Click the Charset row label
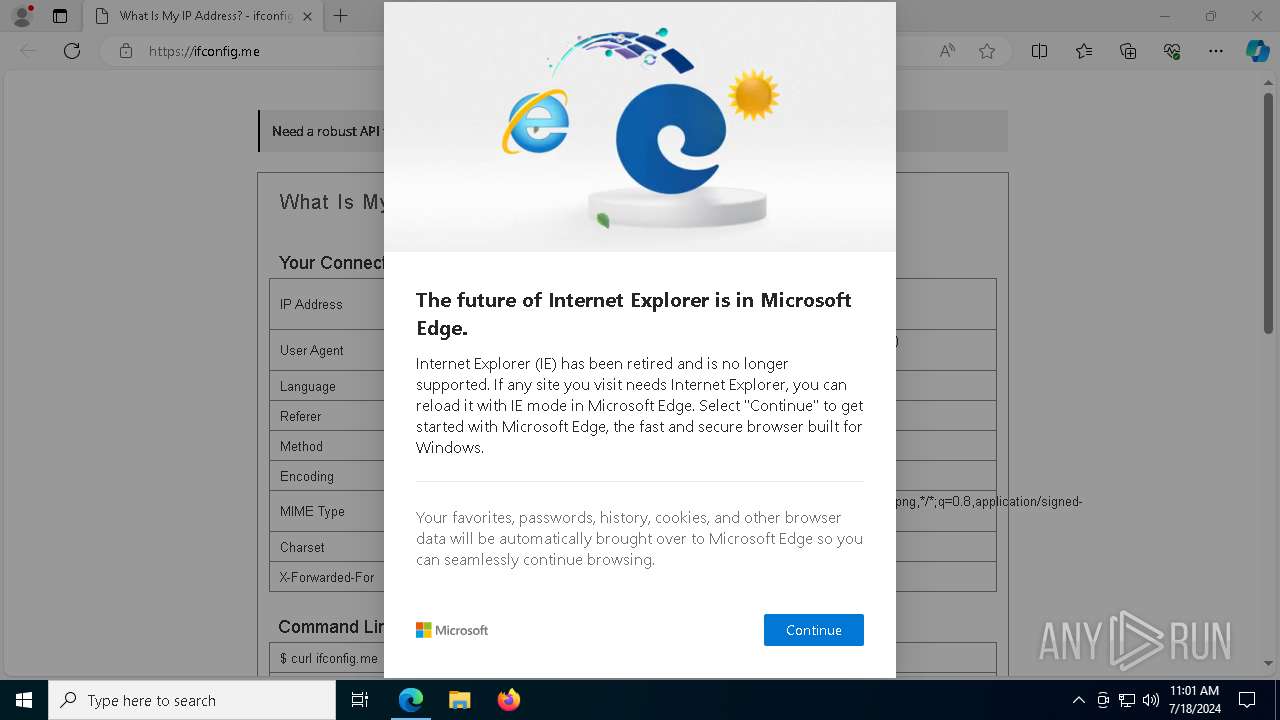The height and width of the screenshot is (720, 1280). (x=302, y=547)
